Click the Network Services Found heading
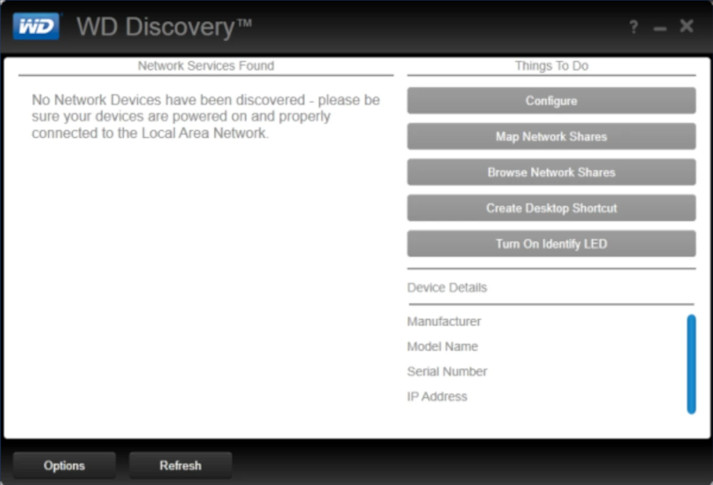 click(206, 66)
